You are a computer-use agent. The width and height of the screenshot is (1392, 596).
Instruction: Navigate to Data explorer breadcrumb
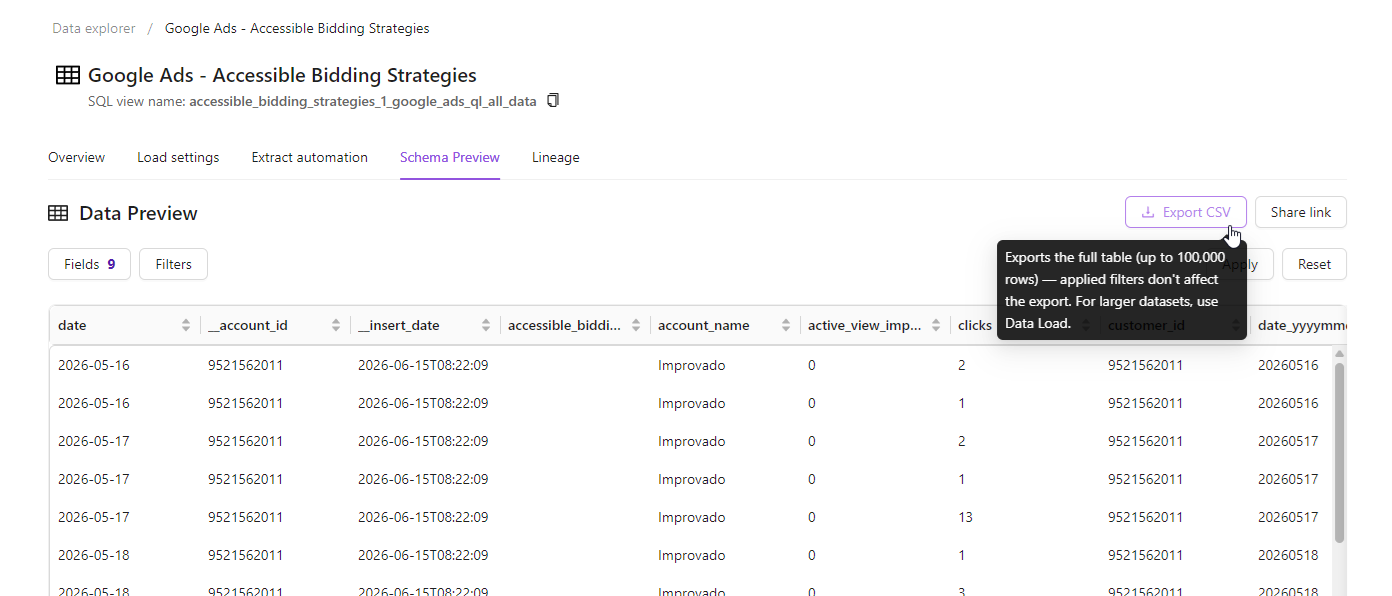click(94, 29)
